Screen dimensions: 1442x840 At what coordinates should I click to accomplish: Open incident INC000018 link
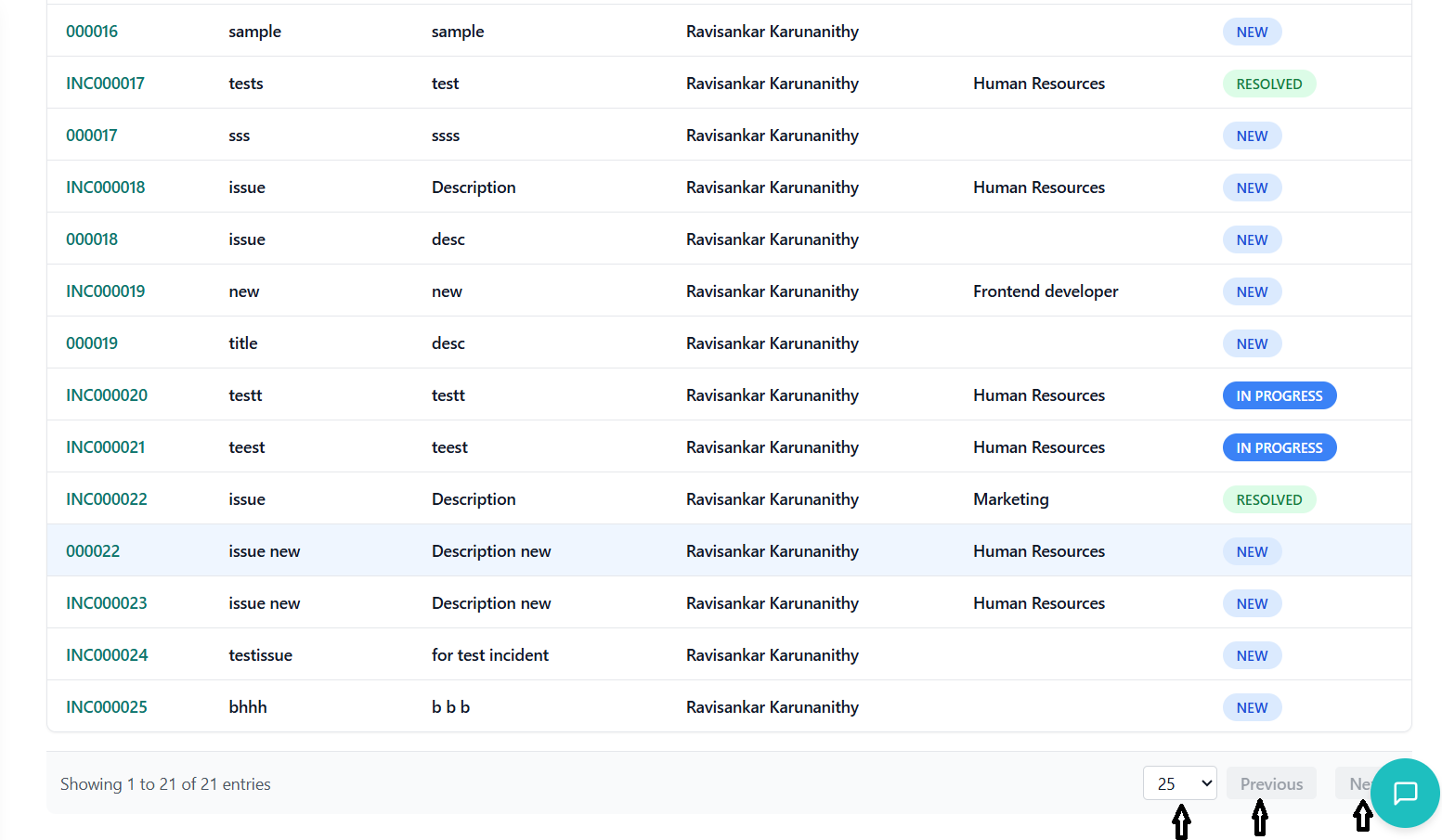pyautogui.click(x=105, y=187)
